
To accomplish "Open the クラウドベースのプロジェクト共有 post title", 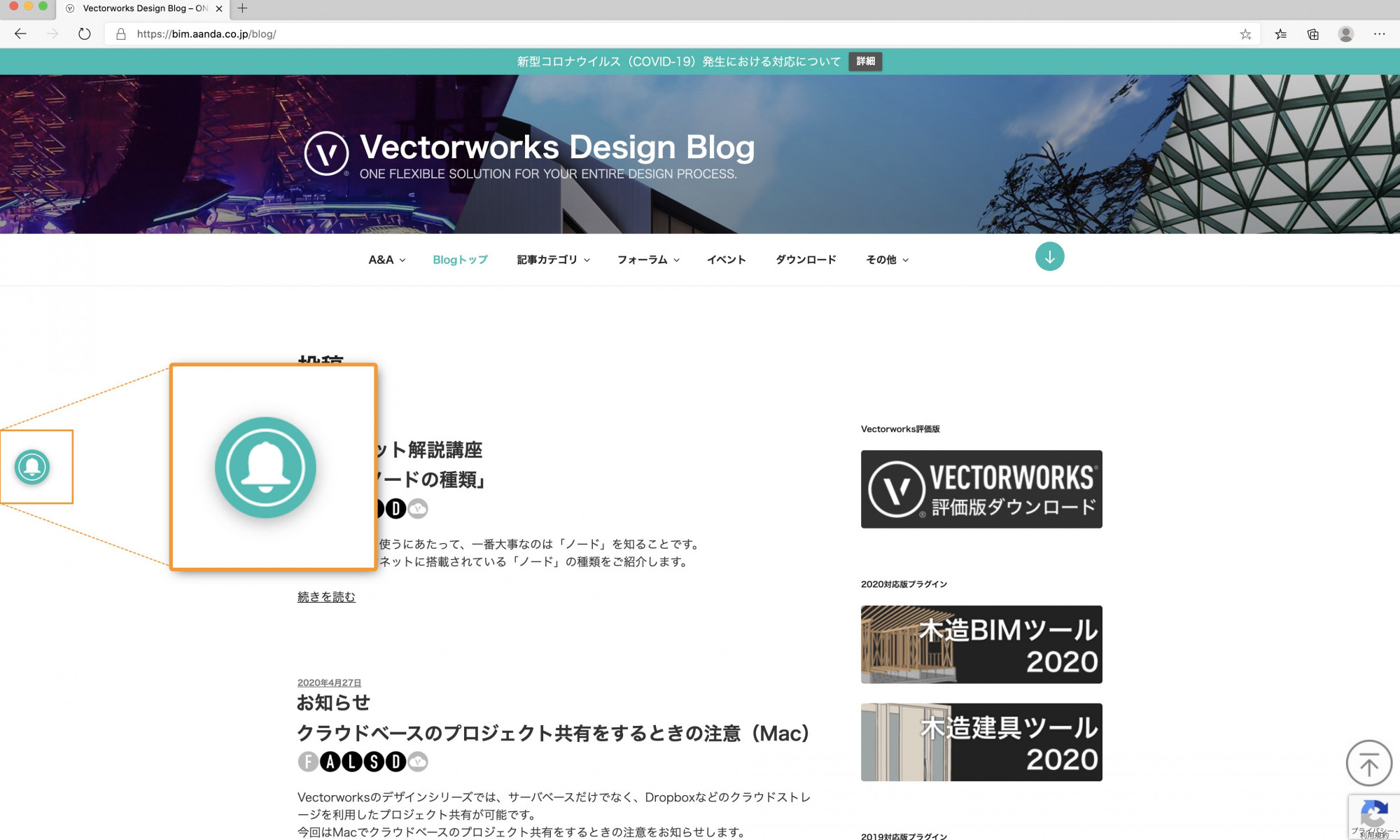I will click(553, 733).
